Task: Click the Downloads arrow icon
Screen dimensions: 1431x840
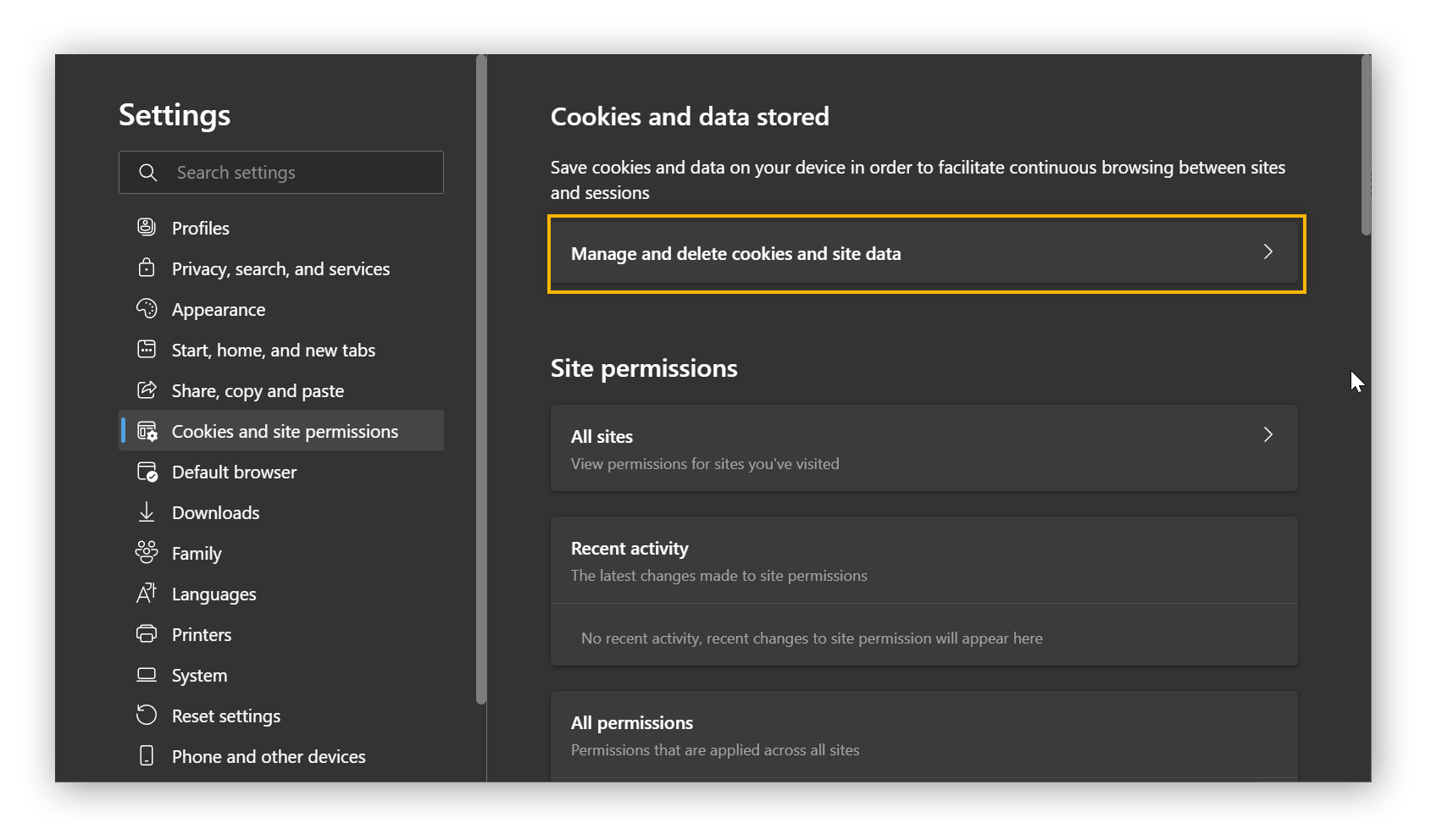Action: [147, 512]
